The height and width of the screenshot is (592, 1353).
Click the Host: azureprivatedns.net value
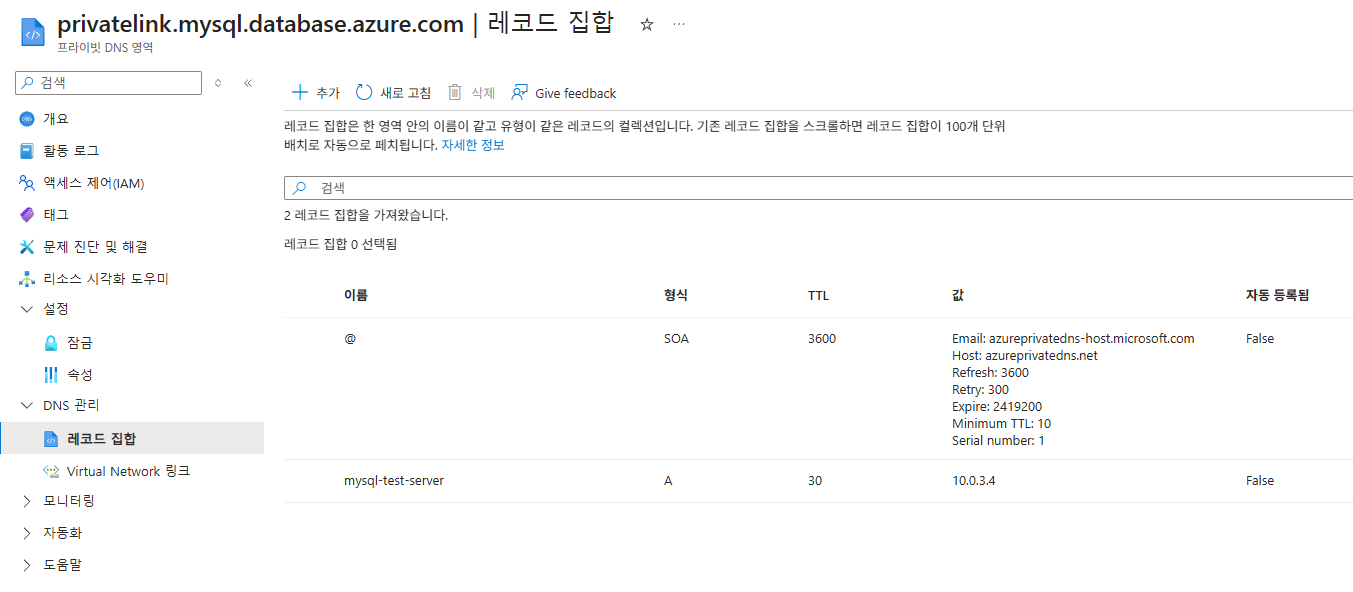coord(1025,356)
